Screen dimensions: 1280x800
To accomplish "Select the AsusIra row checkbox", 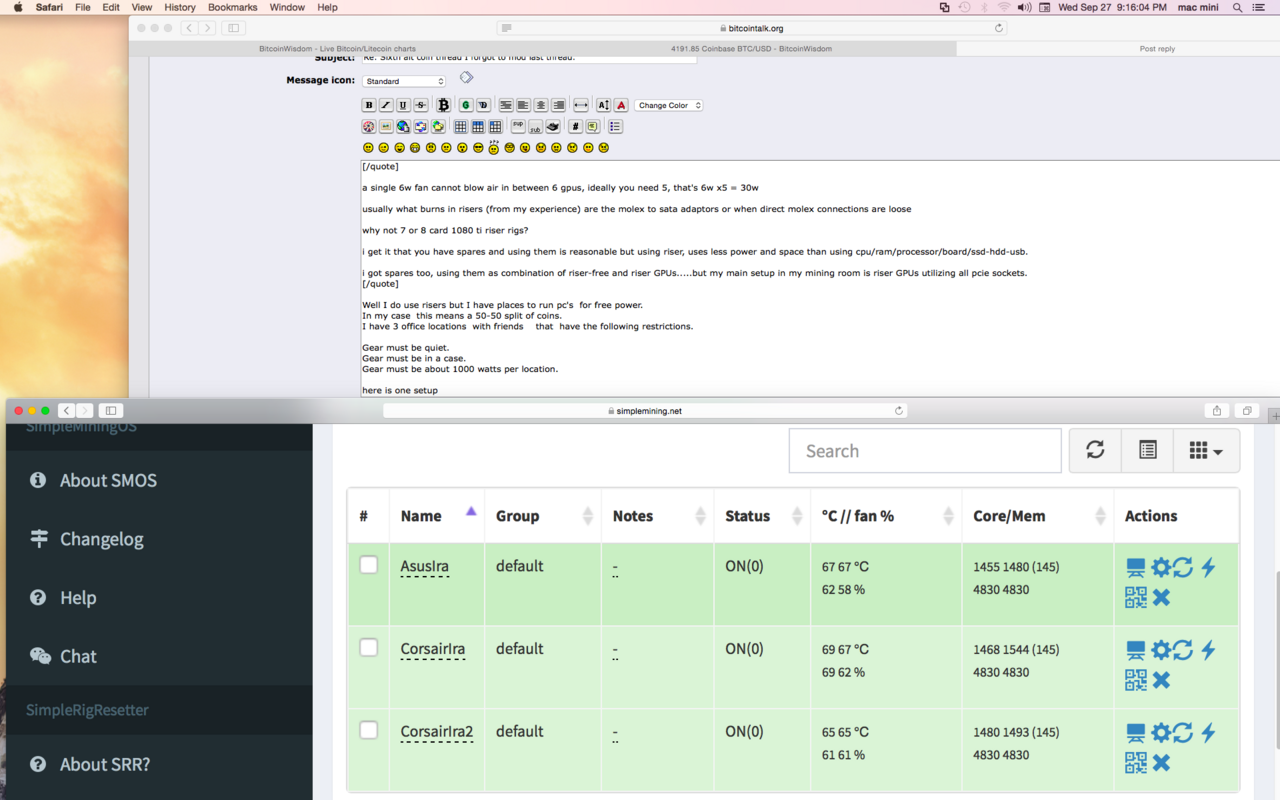I will pyautogui.click(x=369, y=565).
